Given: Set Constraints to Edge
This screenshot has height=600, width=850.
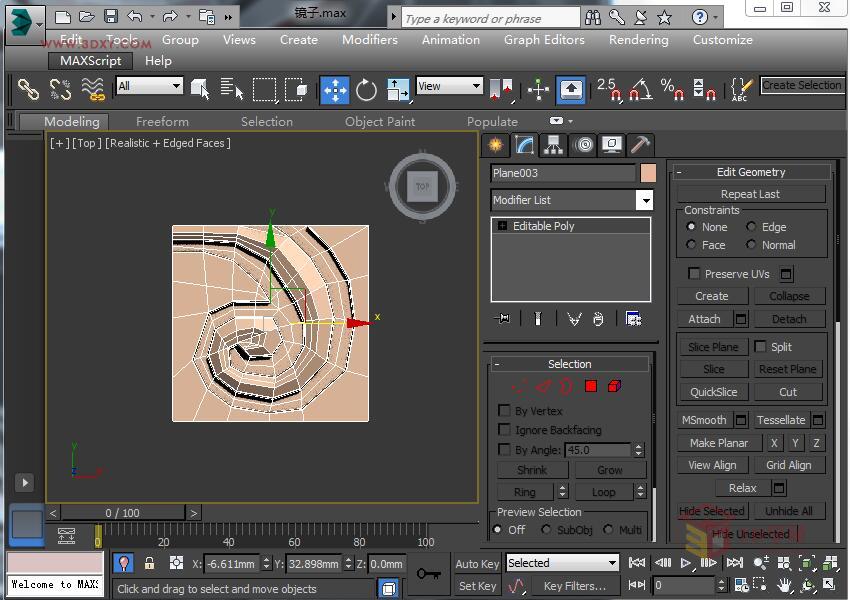Looking at the screenshot, I should coord(752,227).
